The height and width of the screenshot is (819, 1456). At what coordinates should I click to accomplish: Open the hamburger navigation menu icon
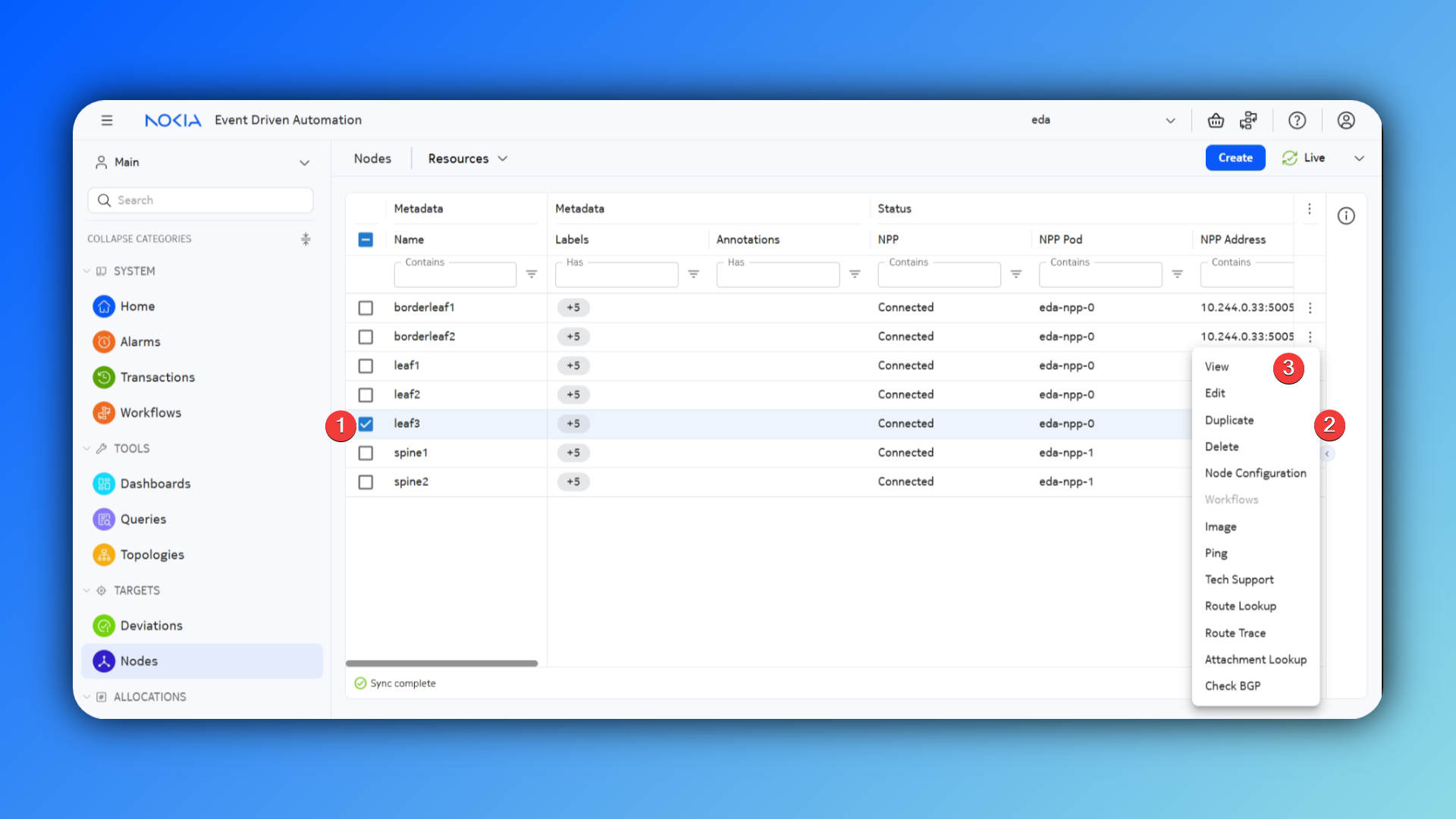[107, 120]
